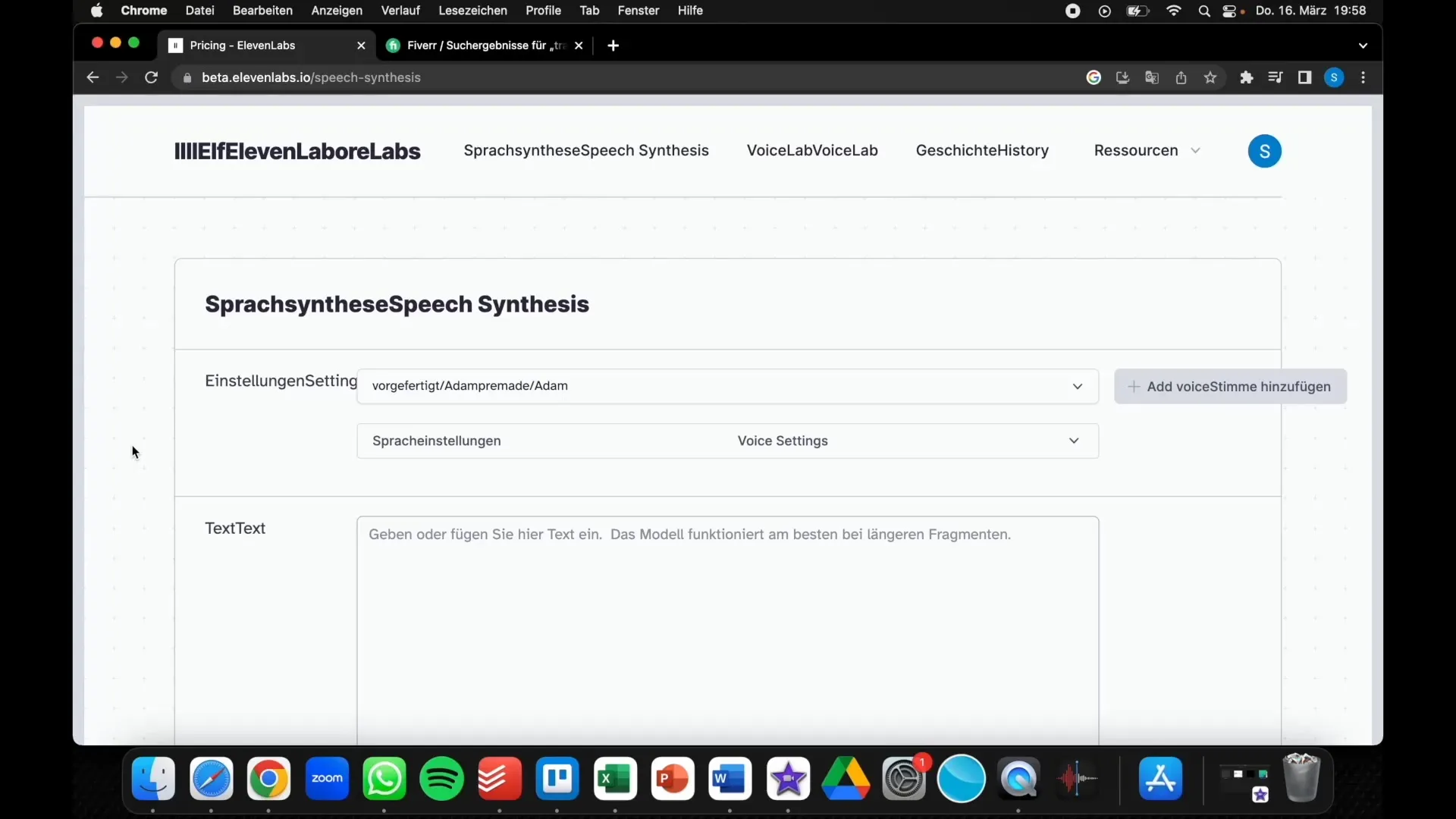Toggle the Chrome side panel

(x=1304, y=77)
